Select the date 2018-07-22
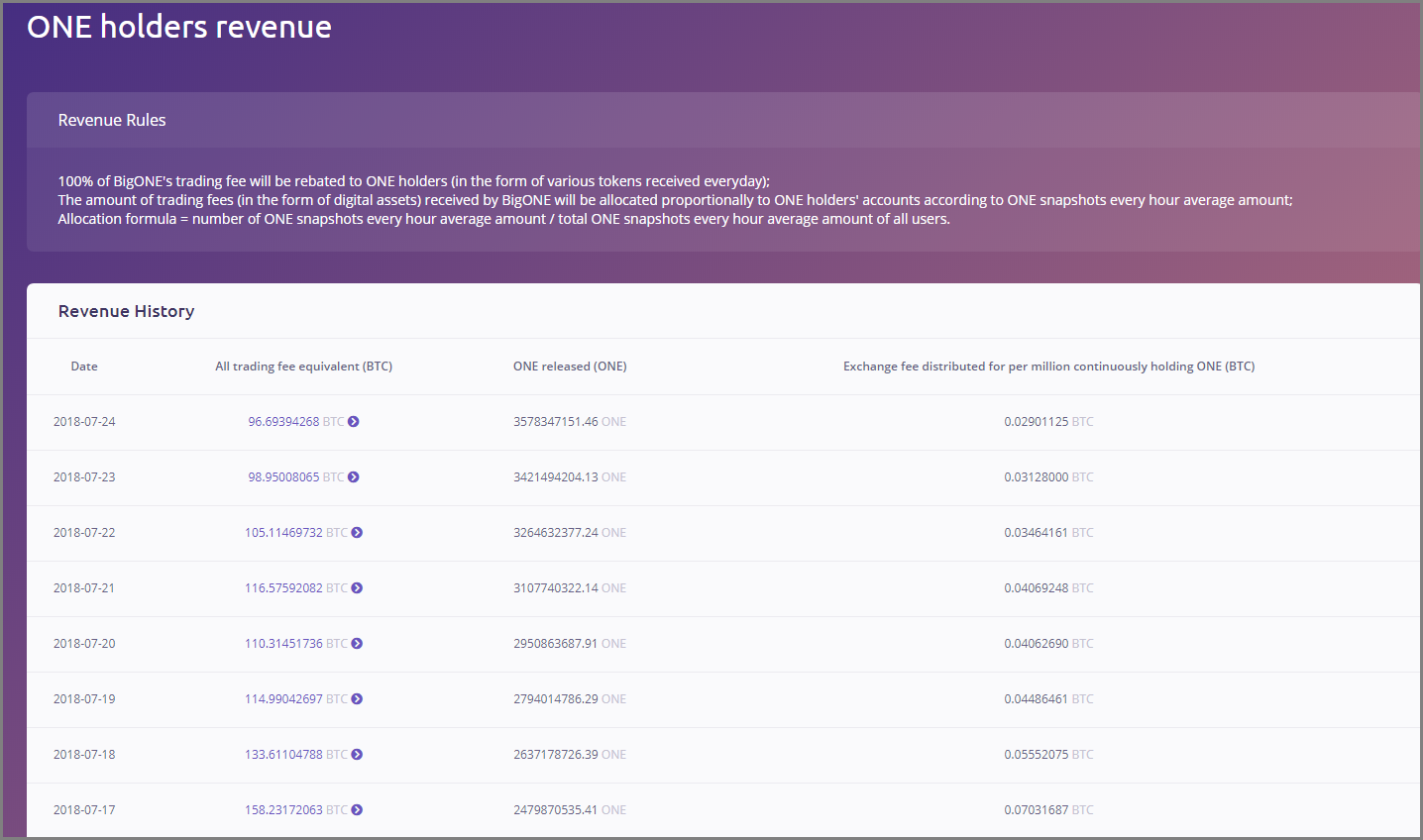This screenshot has height=840, width=1423. 84,533
